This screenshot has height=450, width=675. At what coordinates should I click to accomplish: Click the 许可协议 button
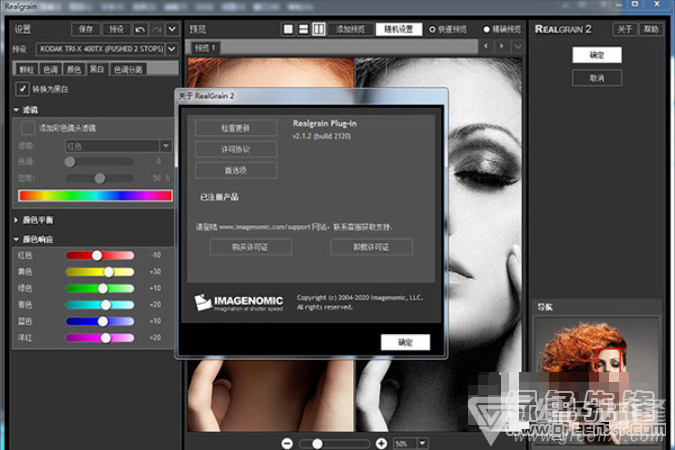click(236, 149)
